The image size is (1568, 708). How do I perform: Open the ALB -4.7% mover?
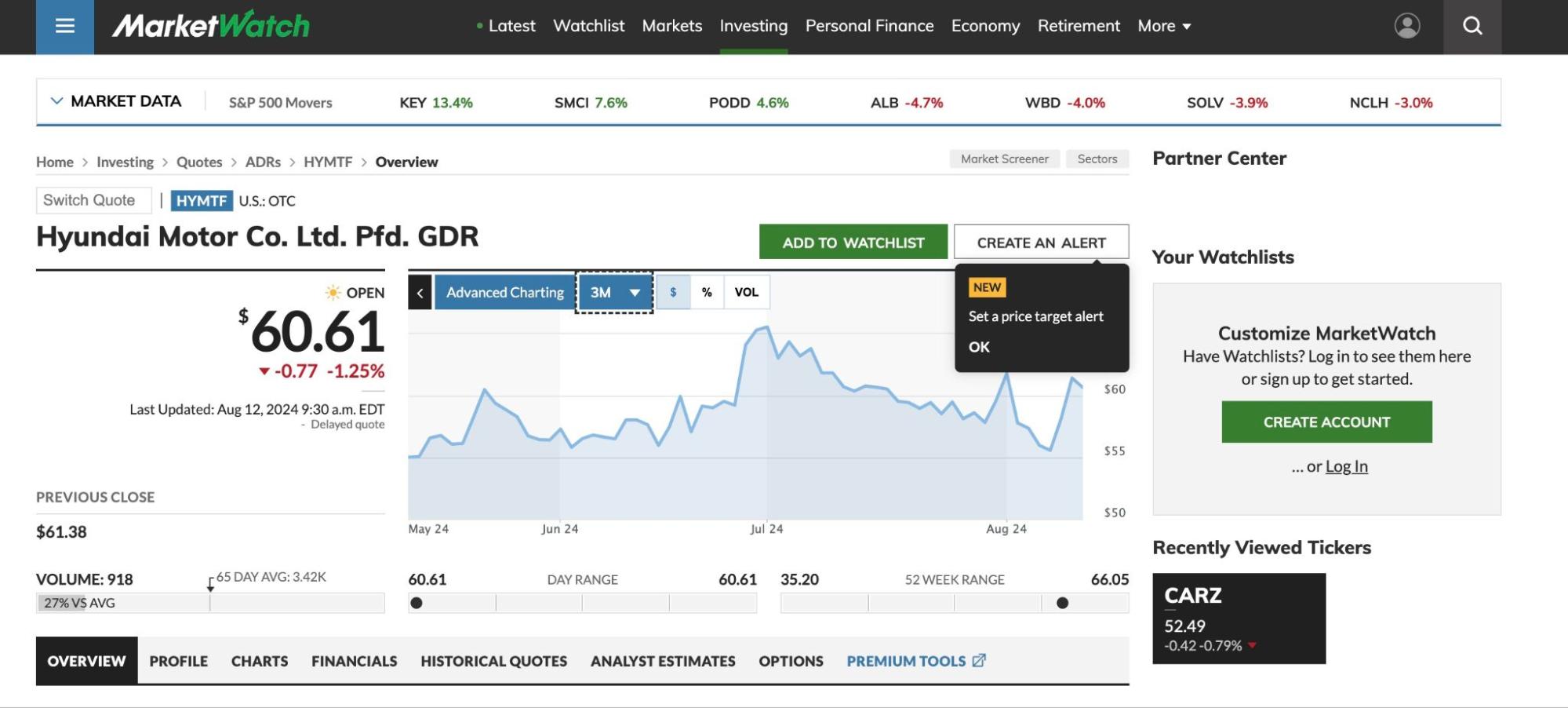click(907, 103)
